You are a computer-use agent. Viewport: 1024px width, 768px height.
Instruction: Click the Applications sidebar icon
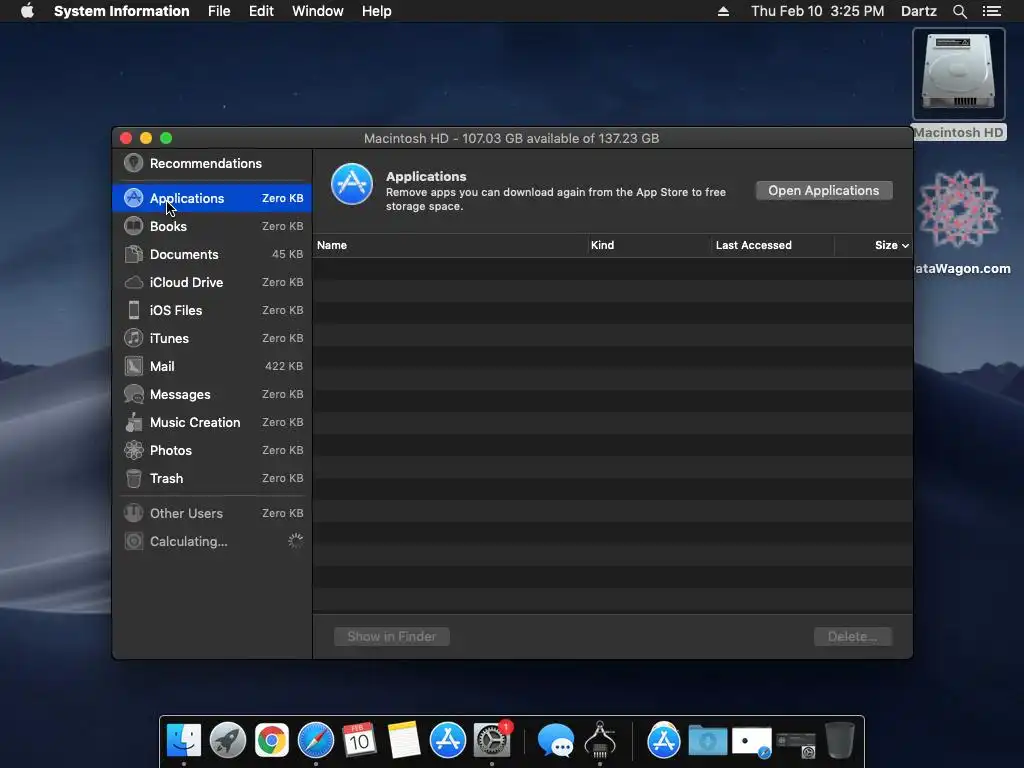tap(133, 198)
